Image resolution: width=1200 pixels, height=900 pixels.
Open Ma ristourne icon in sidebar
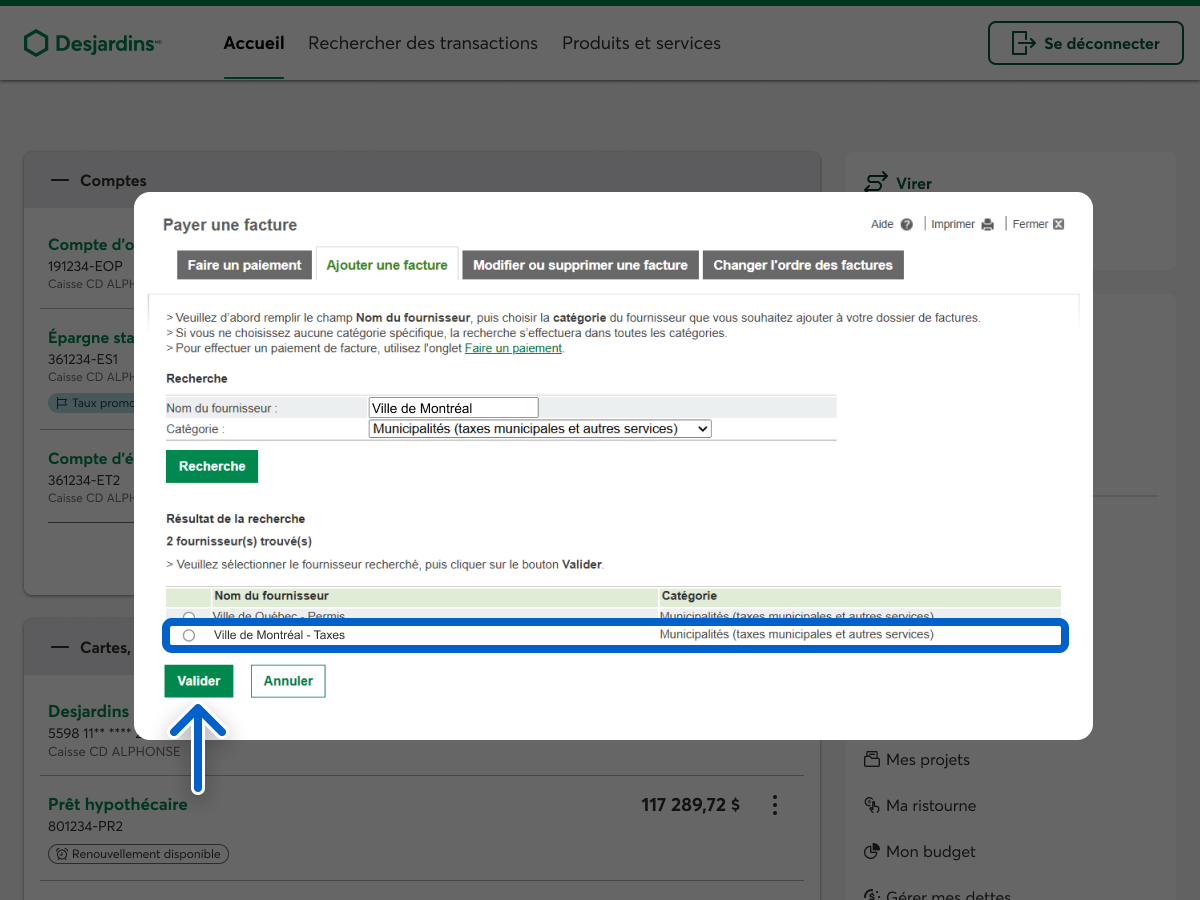(x=872, y=805)
